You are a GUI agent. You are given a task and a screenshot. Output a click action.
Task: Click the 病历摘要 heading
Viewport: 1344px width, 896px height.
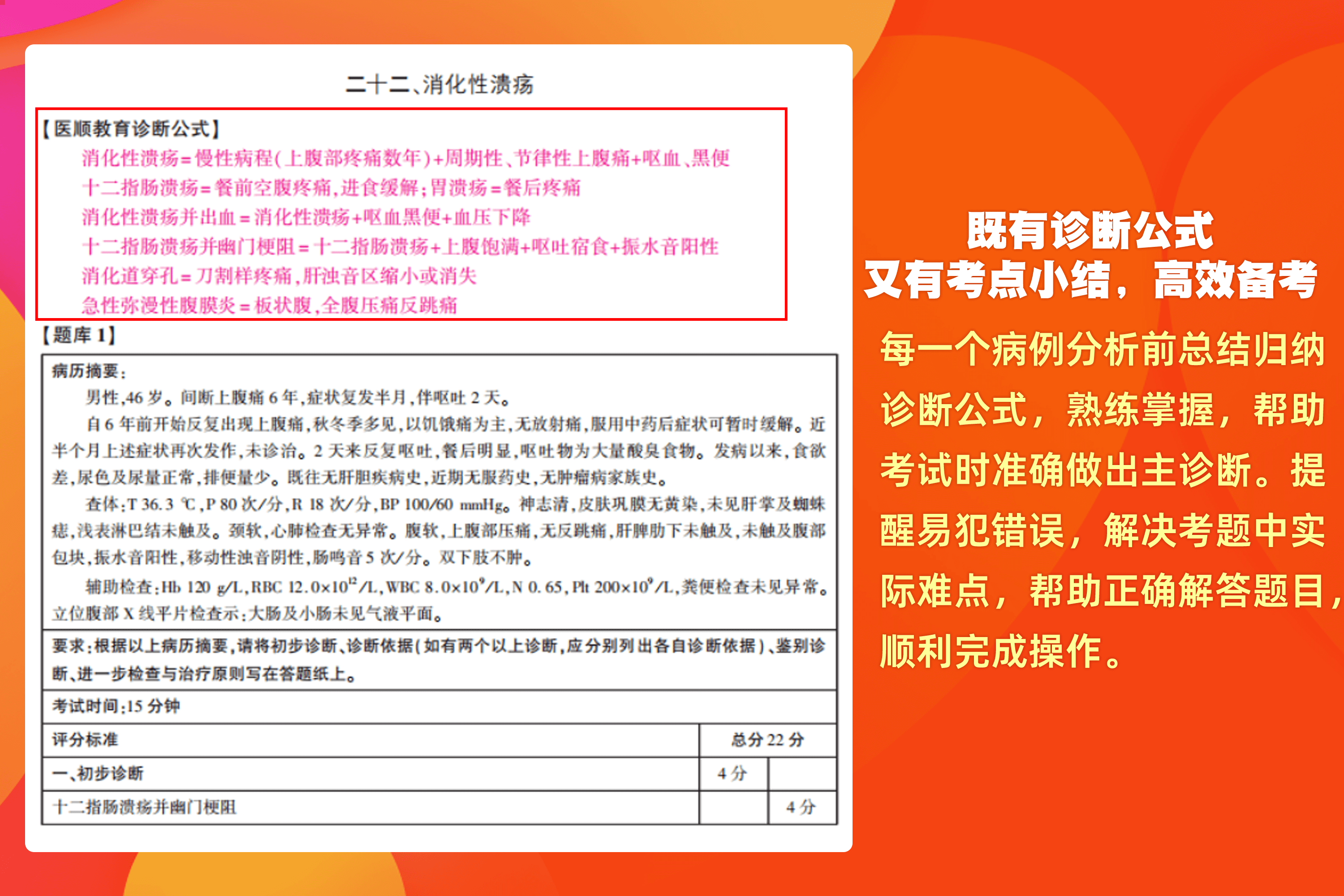point(89,371)
